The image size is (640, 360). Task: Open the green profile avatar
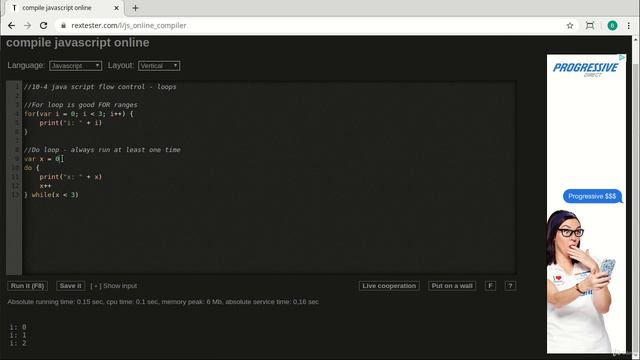click(612, 25)
